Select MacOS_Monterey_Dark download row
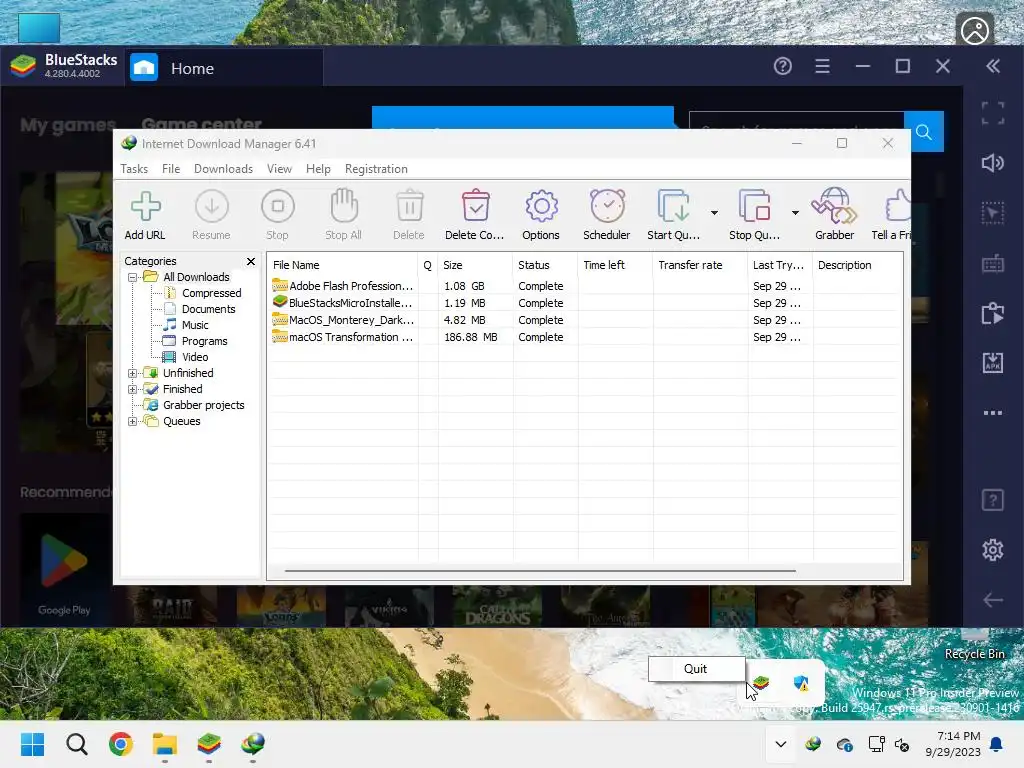 tap(584, 320)
